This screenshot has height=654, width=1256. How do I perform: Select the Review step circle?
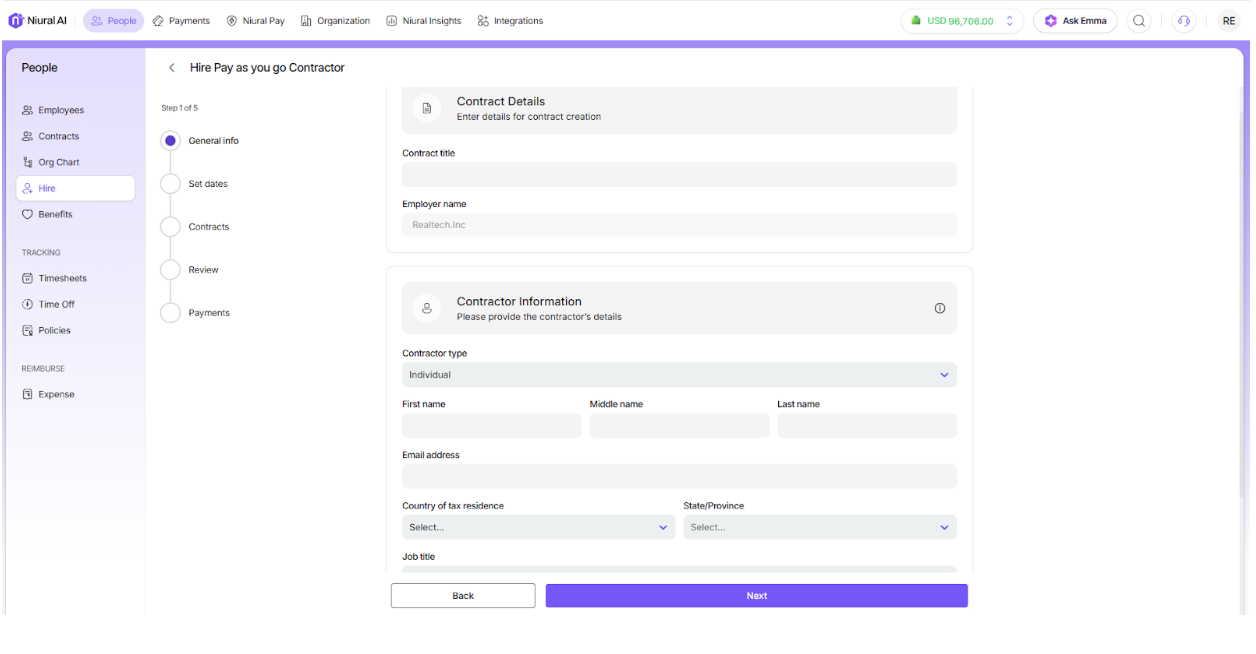point(170,270)
